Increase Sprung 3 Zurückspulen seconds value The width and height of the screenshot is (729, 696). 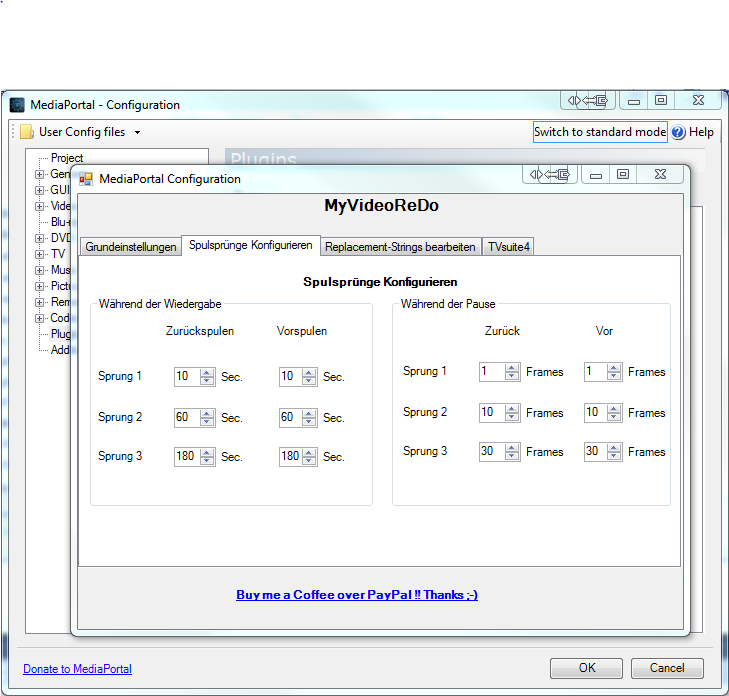click(x=207, y=452)
